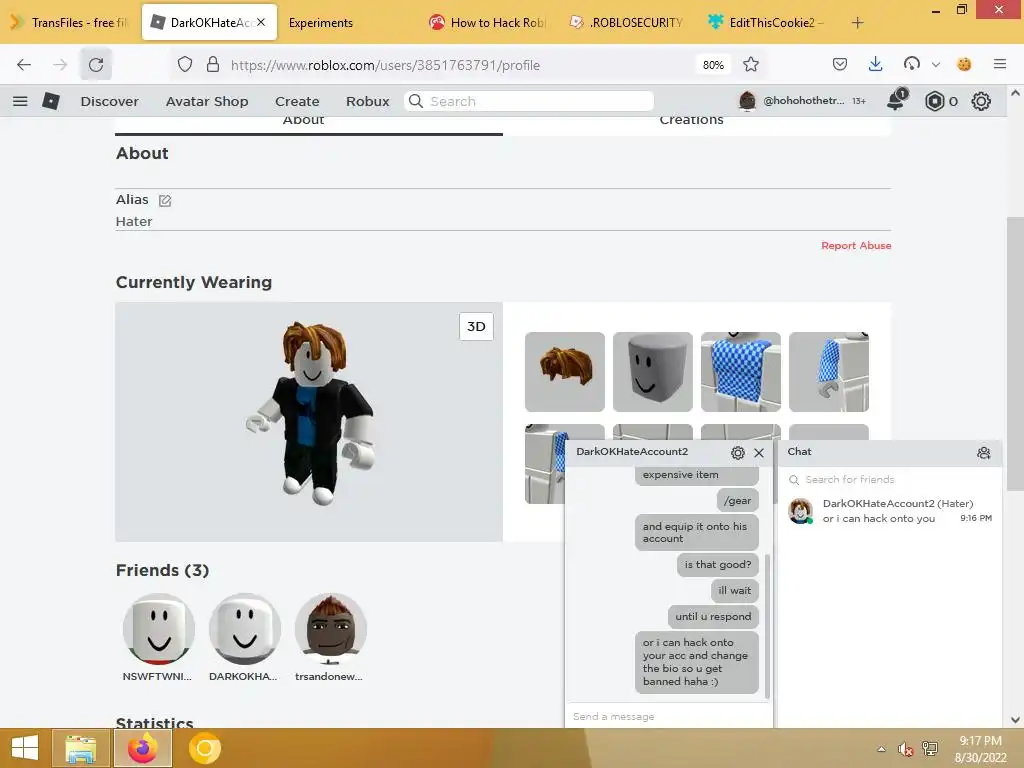This screenshot has height=768, width=1024.
Task: Select the blue checkered torso thumbnail
Action: [741, 372]
